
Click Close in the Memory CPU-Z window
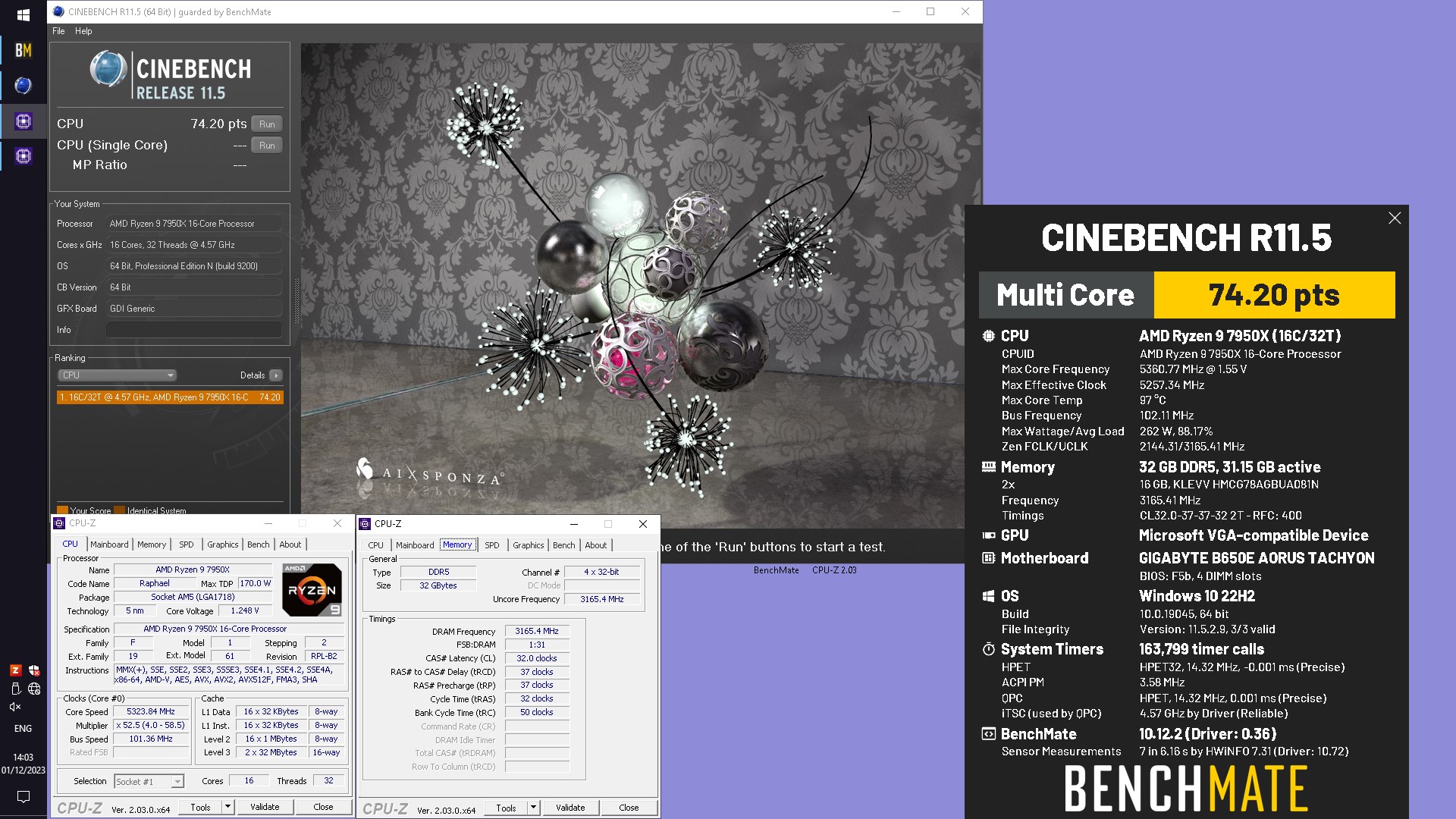[x=629, y=808]
